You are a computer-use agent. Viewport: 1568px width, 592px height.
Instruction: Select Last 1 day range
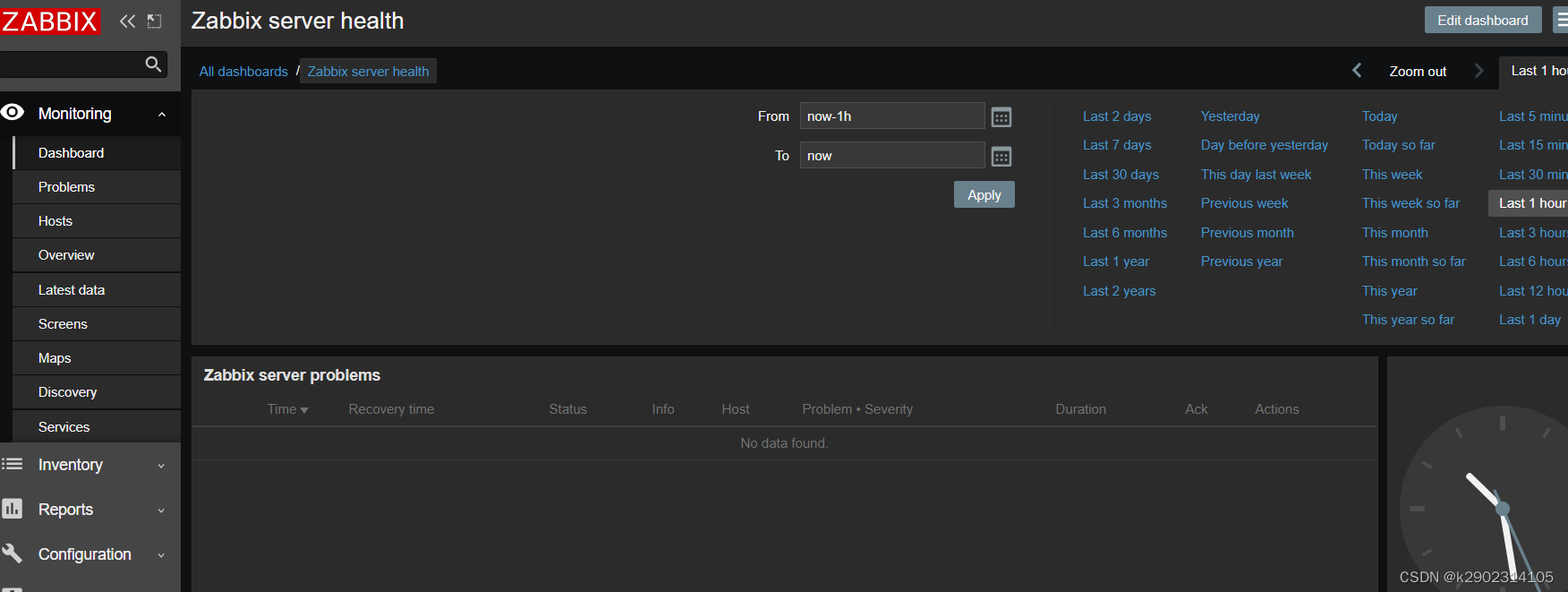[1530, 320]
